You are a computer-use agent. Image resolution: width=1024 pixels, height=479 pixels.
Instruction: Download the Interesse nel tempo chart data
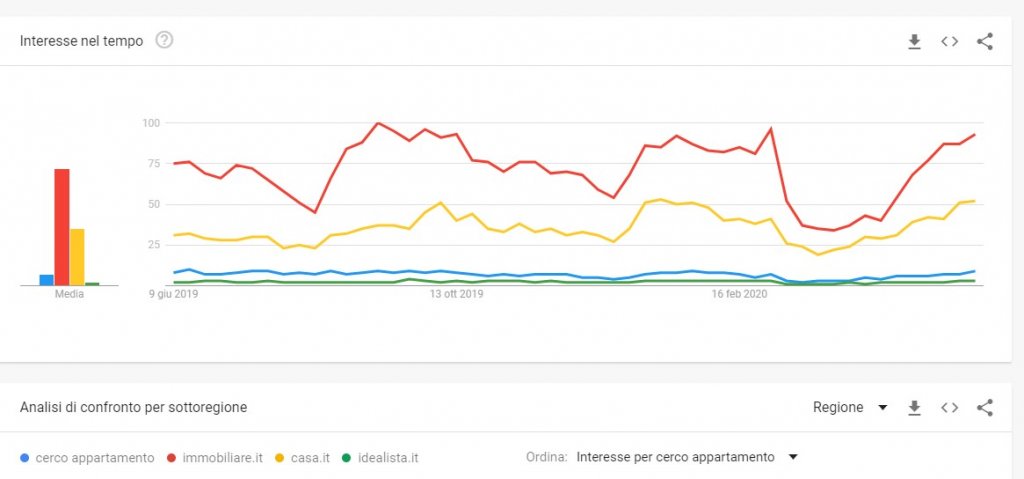coord(914,41)
